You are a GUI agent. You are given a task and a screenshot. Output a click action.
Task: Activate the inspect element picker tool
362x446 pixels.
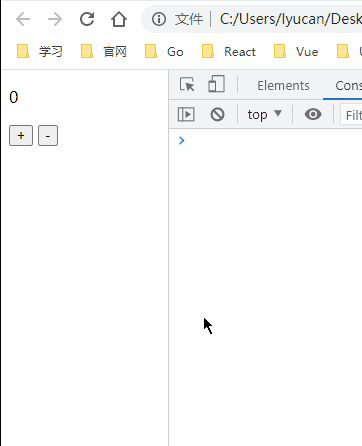(187, 84)
